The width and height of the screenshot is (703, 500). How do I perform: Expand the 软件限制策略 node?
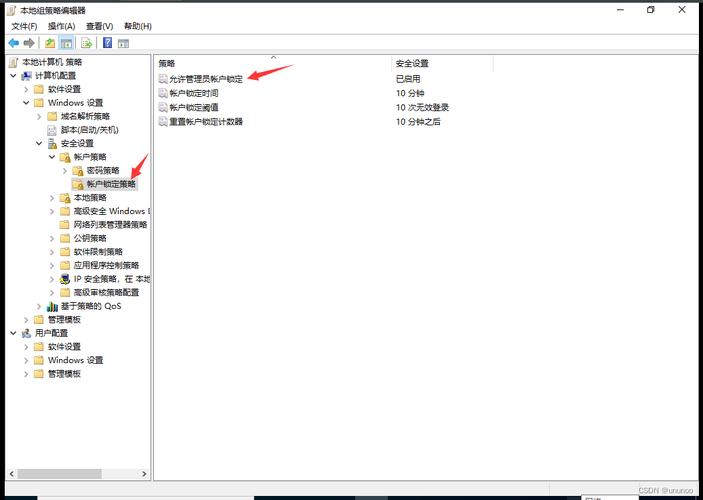52,252
